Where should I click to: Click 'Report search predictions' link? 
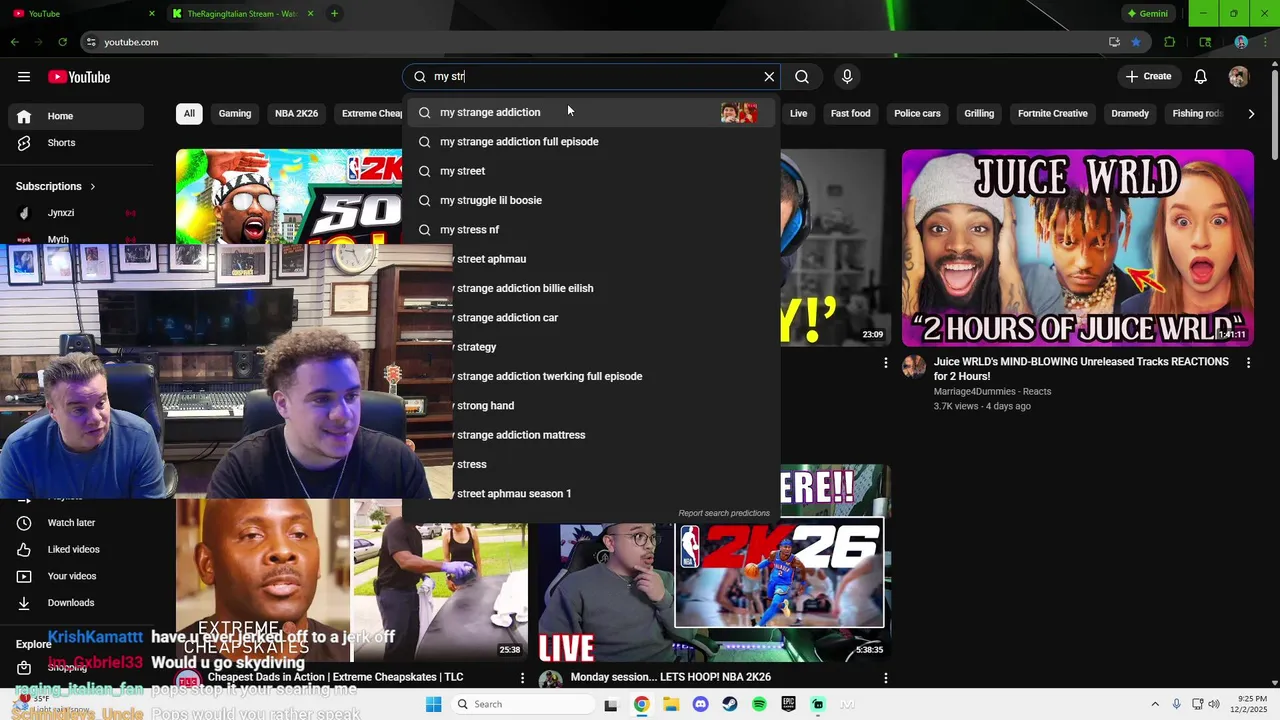click(x=724, y=513)
